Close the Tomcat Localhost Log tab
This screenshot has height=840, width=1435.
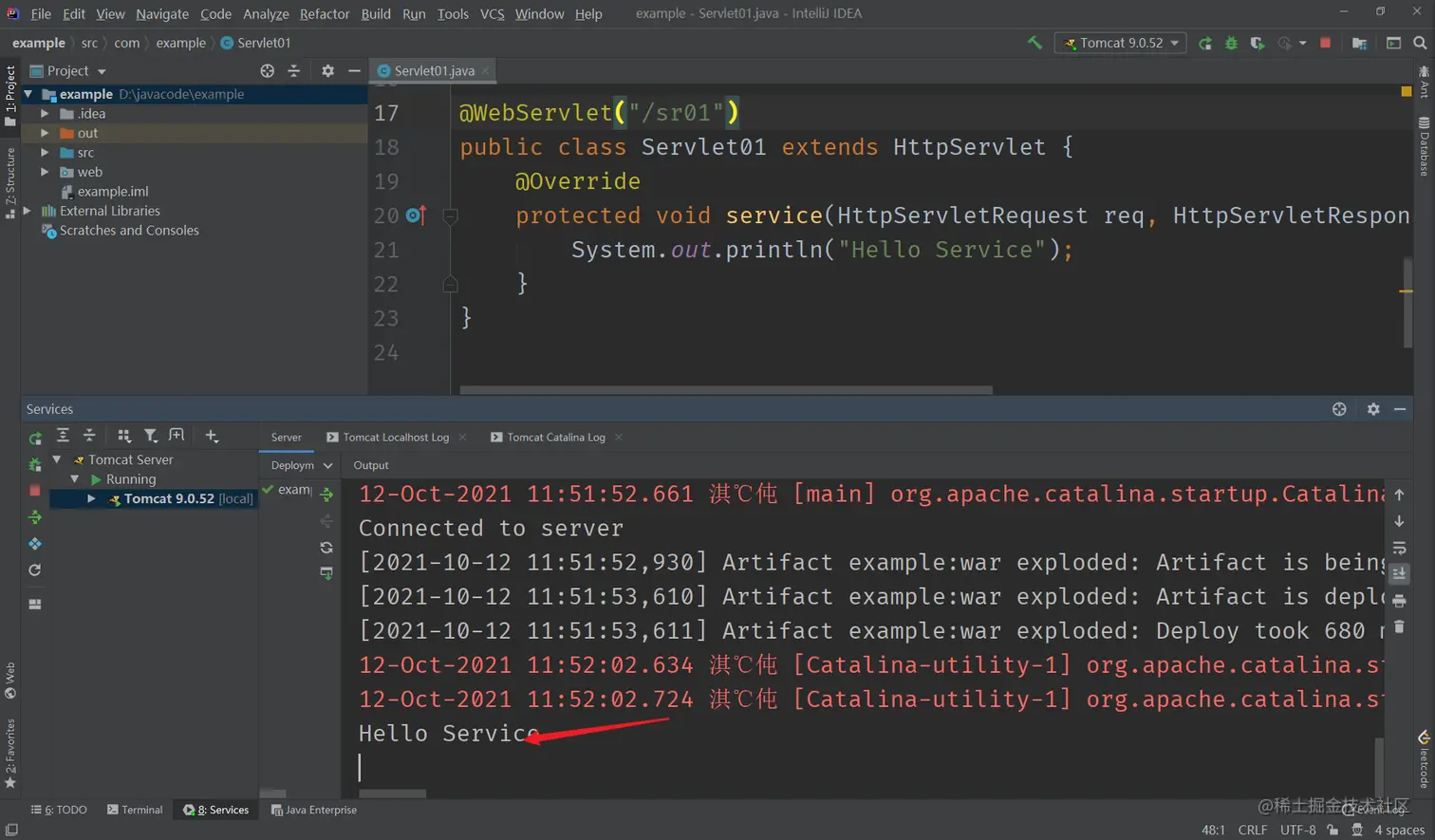462,438
